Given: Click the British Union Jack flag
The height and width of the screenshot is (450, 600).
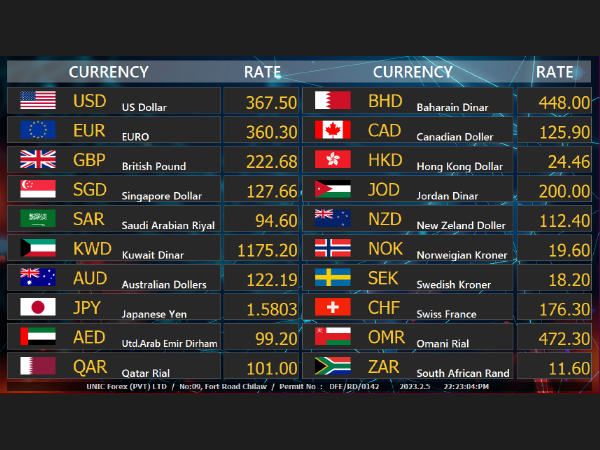Looking at the screenshot, I should coord(38,159).
